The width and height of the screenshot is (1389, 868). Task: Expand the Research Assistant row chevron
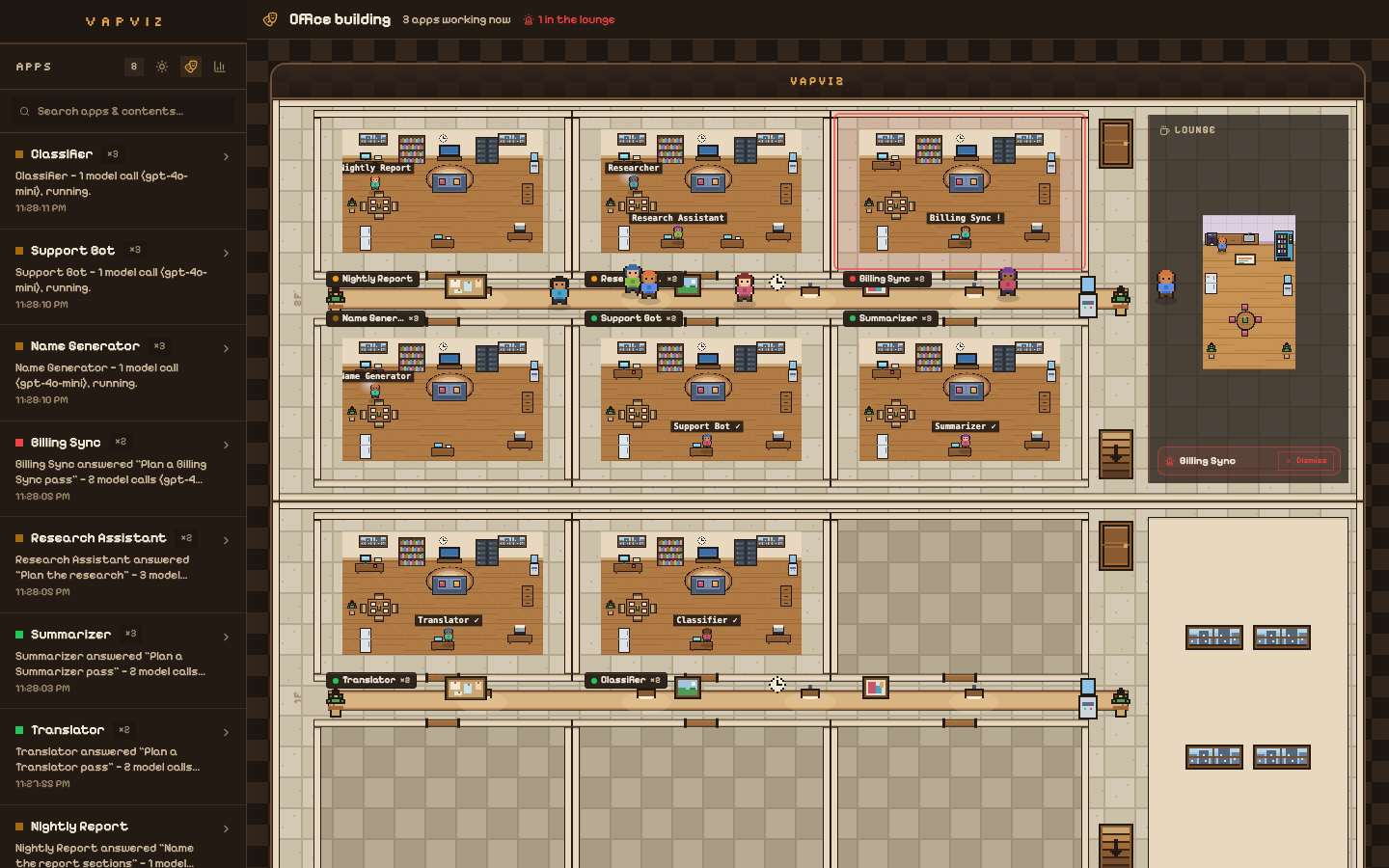(227, 540)
